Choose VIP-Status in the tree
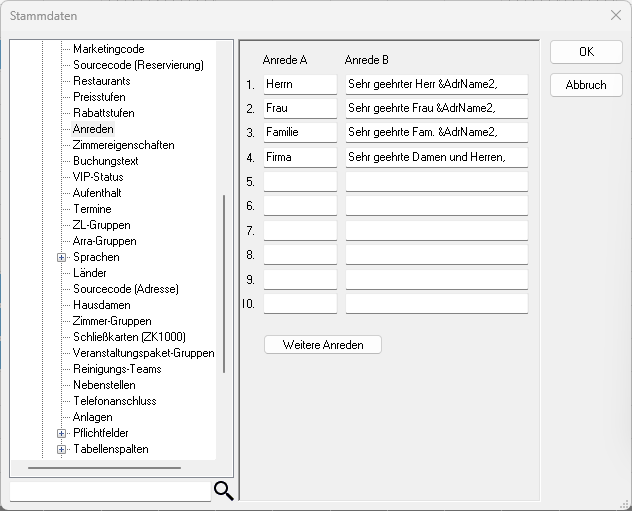632x511 pixels. 98,177
